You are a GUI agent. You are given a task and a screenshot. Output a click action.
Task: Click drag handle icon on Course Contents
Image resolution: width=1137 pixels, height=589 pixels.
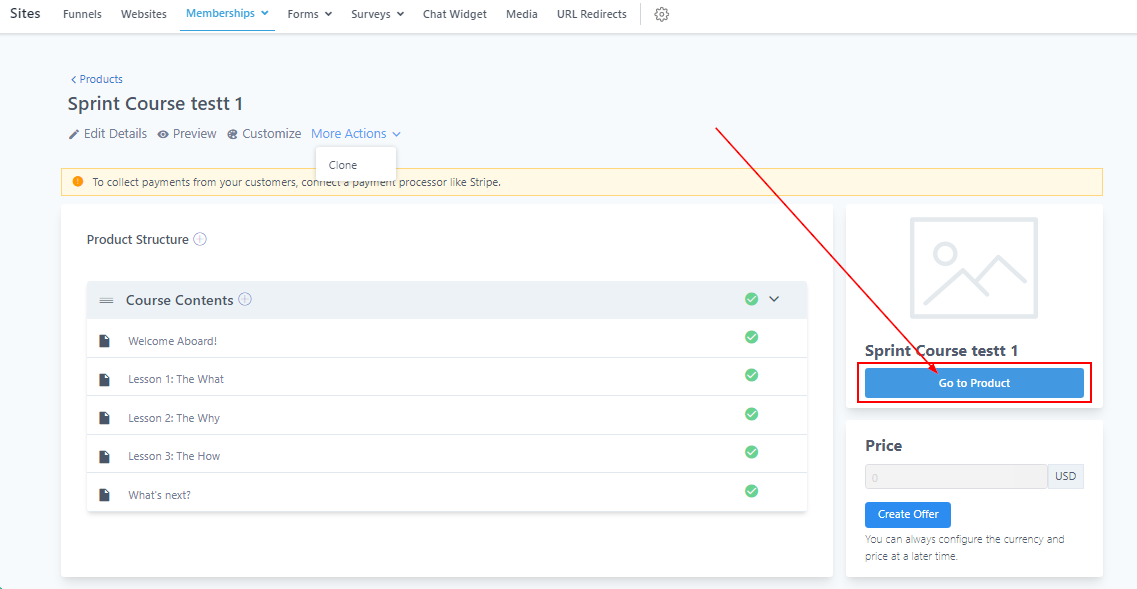click(106, 301)
